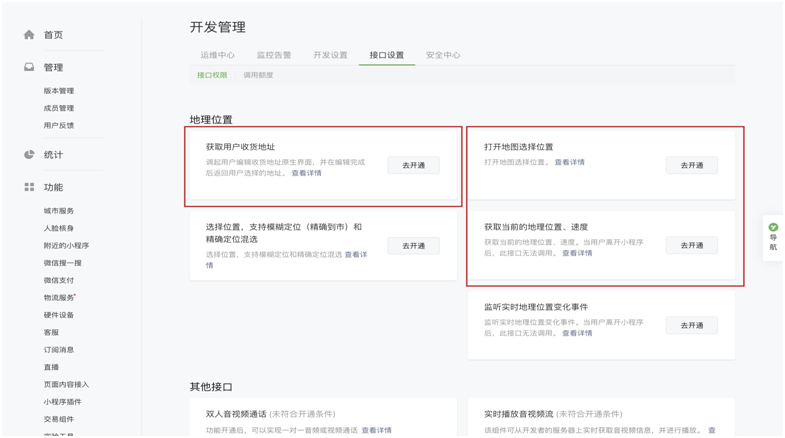
Task: Select 微信支付 in the sidebar
Action: click(x=58, y=280)
